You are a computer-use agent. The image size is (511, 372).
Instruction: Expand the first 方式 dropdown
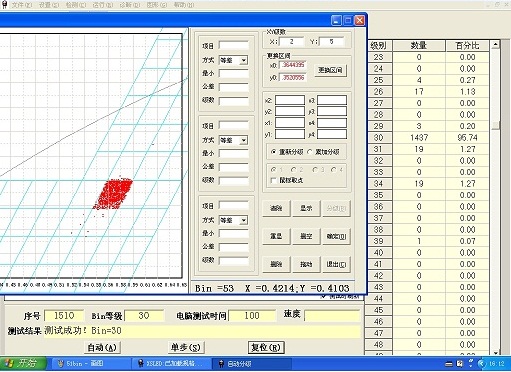coord(244,60)
